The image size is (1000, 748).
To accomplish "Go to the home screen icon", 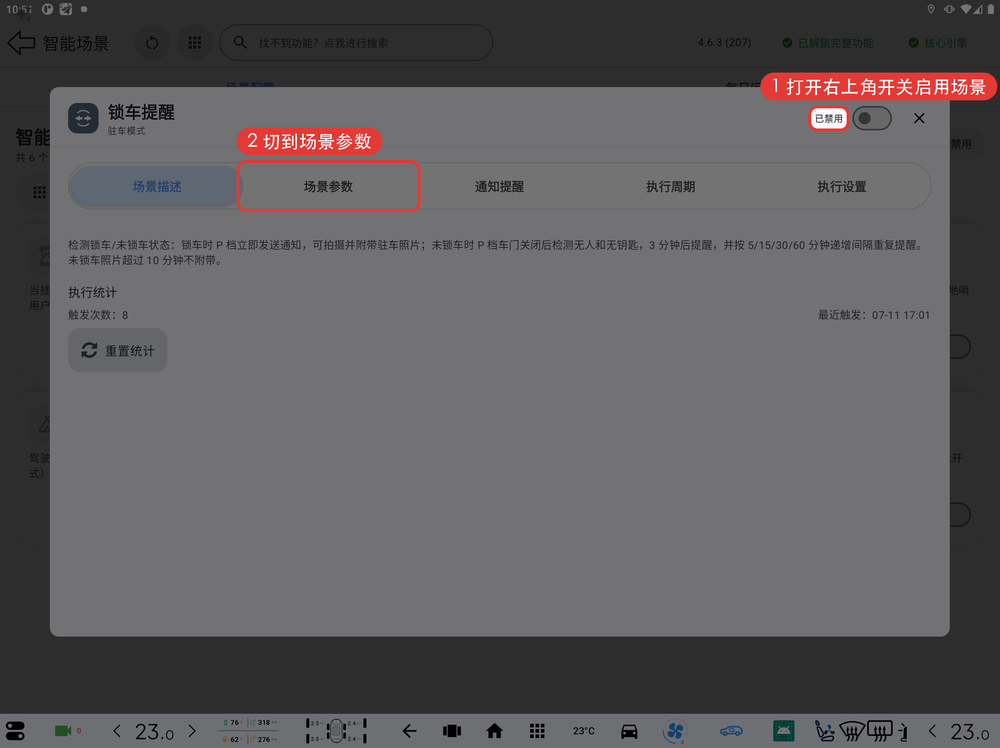I will click(x=494, y=731).
